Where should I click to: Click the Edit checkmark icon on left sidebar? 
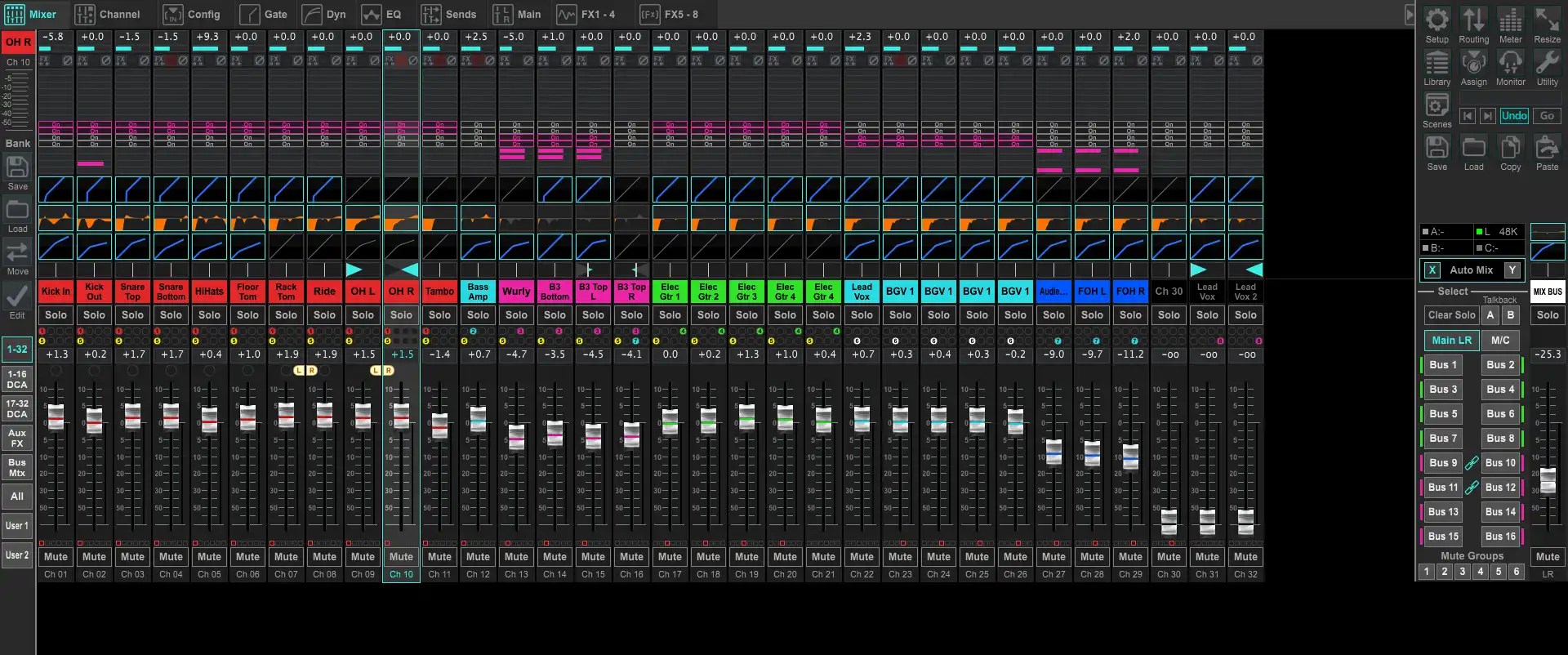coord(17,295)
